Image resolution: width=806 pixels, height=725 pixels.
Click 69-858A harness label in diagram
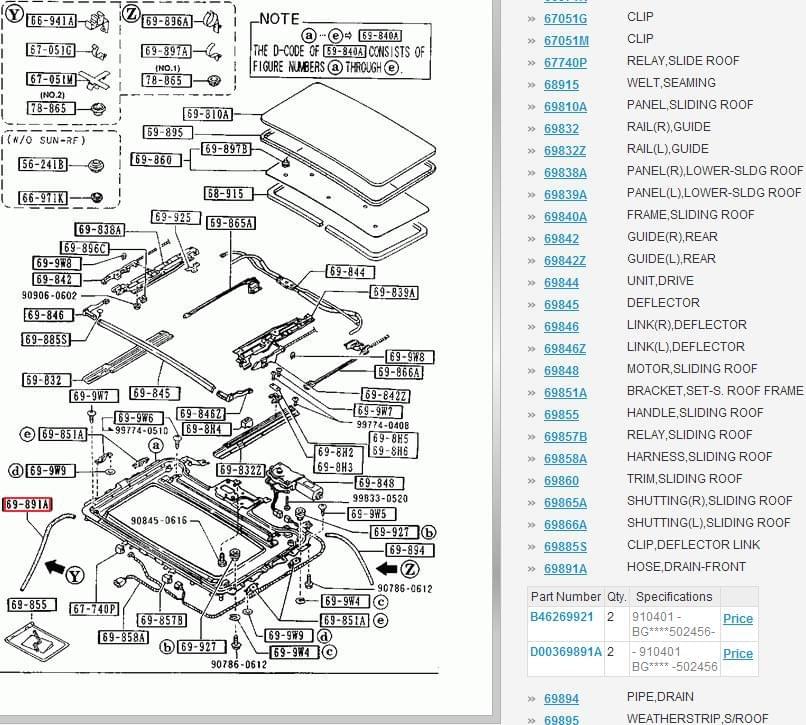(123, 638)
